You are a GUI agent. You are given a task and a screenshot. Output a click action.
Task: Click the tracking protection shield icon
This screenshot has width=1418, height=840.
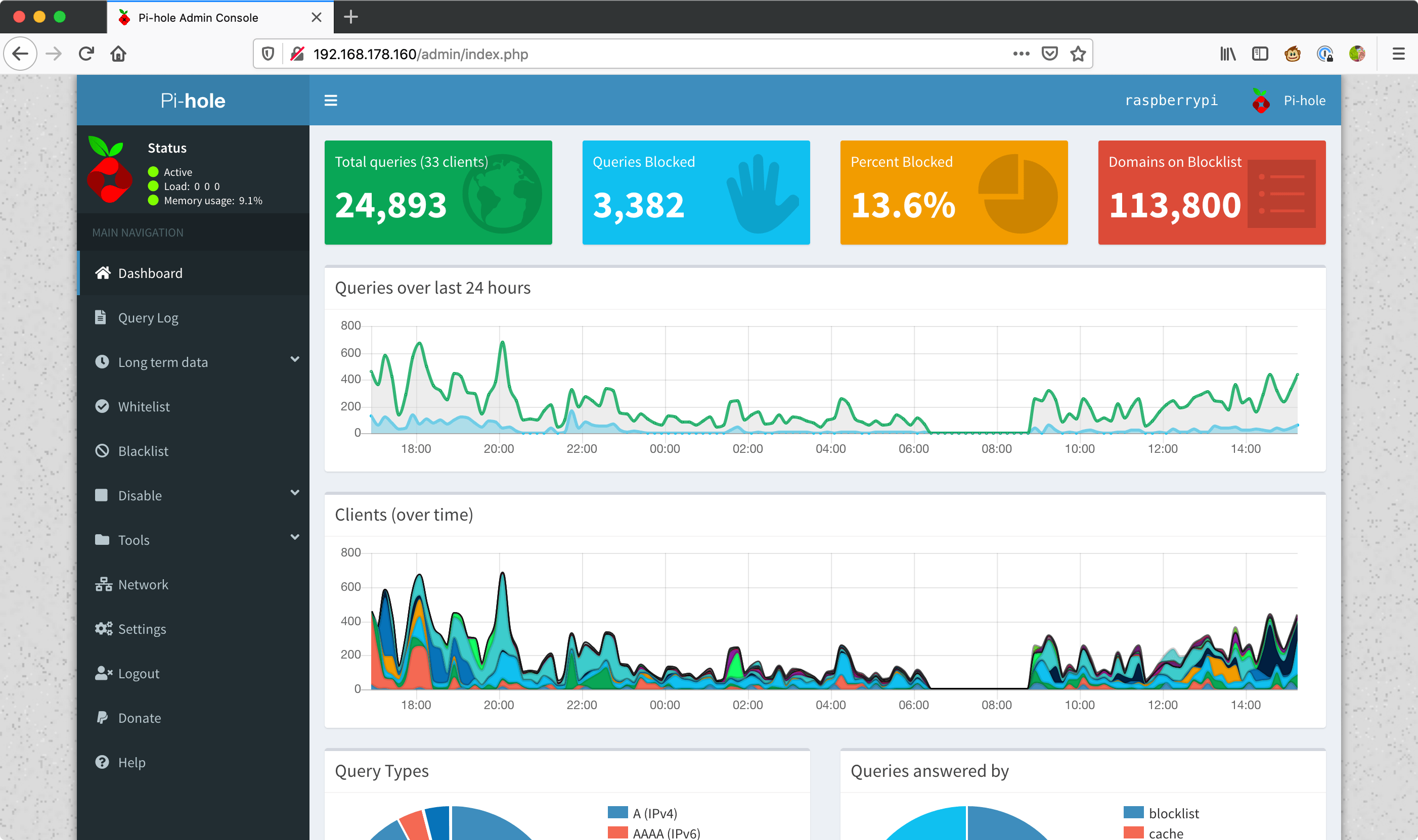click(268, 54)
